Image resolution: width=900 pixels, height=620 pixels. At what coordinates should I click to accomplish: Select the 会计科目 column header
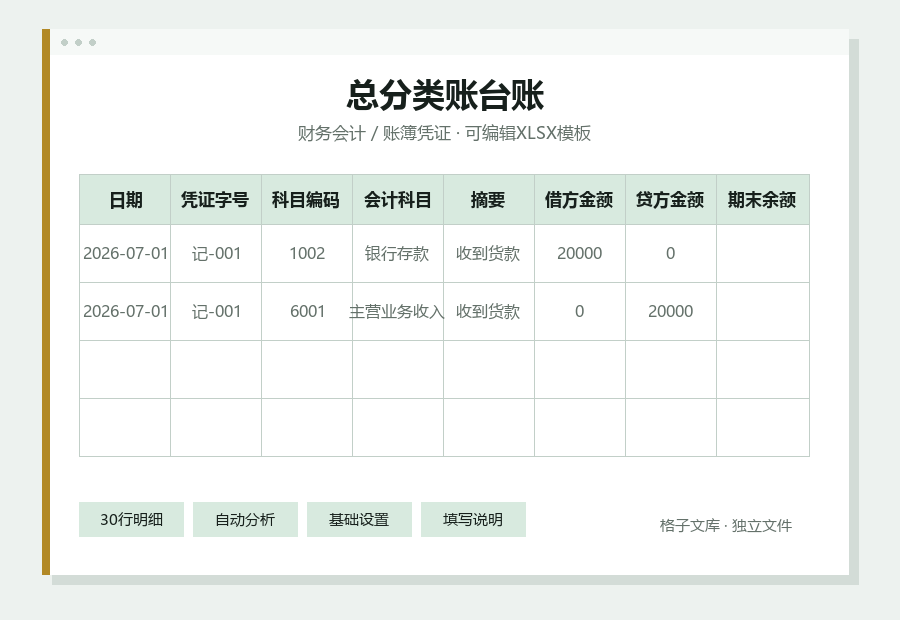click(x=398, y=200)
